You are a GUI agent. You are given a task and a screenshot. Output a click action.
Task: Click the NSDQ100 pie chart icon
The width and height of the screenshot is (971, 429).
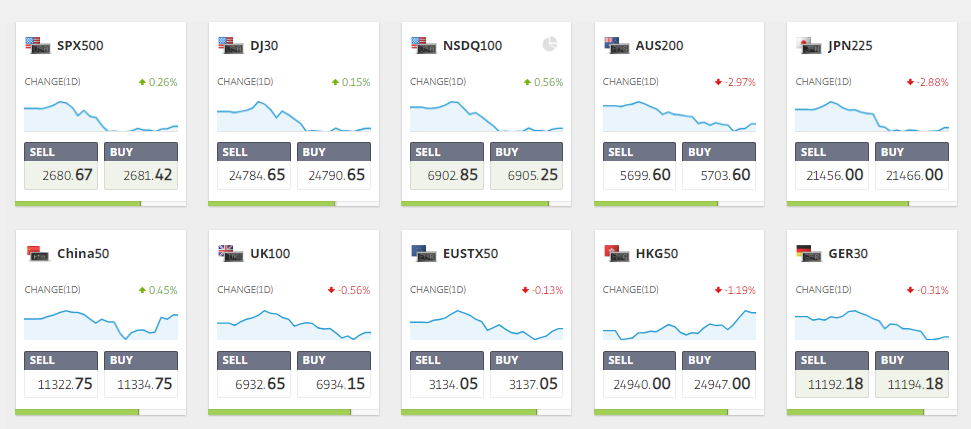pos(549,44)
